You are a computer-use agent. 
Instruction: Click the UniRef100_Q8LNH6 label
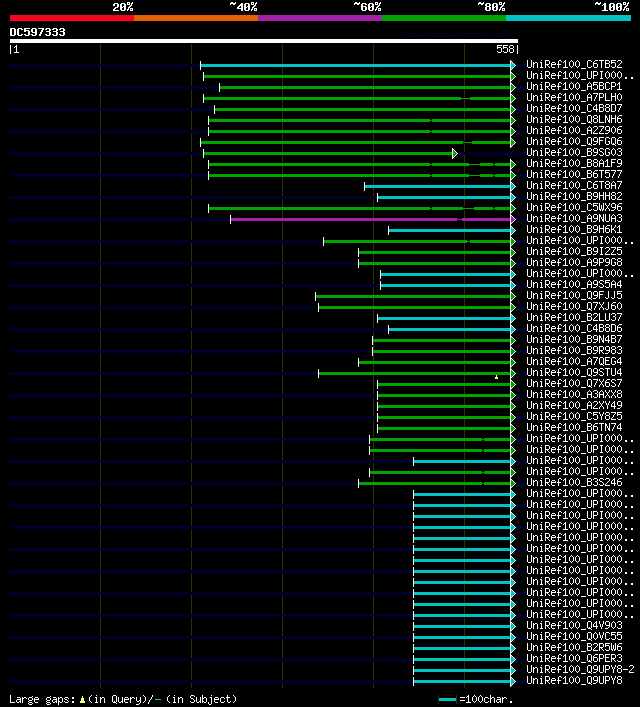[x=574, y=119]
